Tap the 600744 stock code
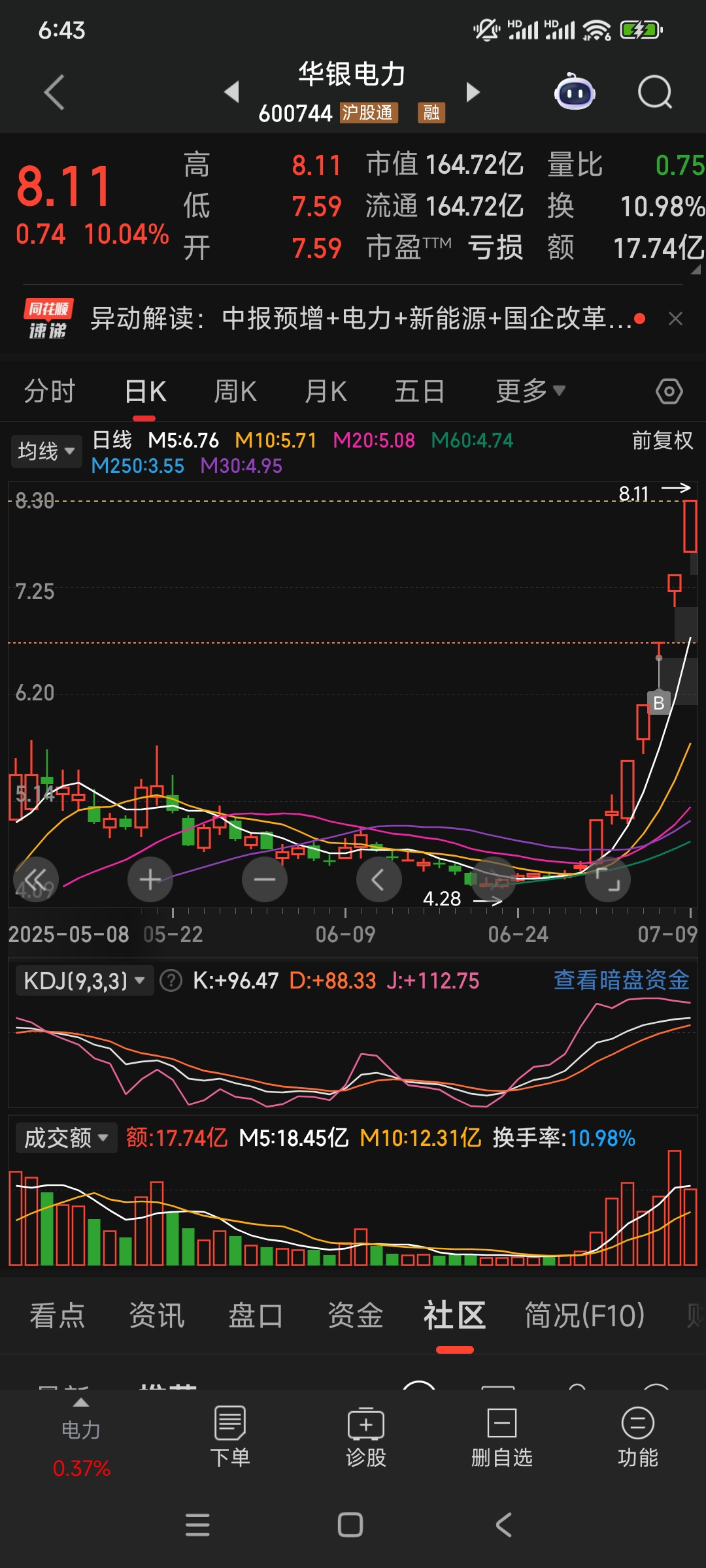Screen dimensions: 706x1568 [x=295, y=113]
